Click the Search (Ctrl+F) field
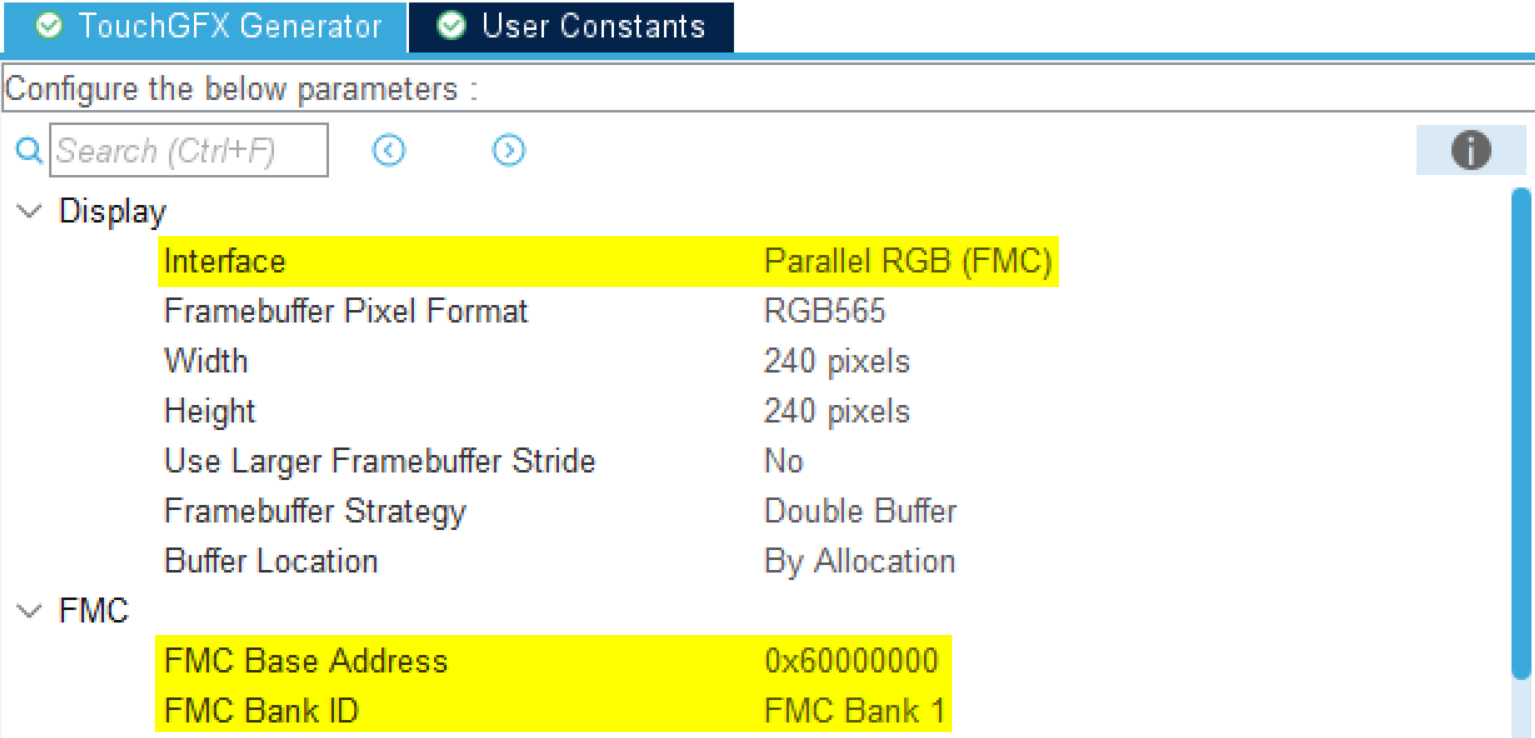The height and width of the screenshot is (738, 1535). [189, 151]
